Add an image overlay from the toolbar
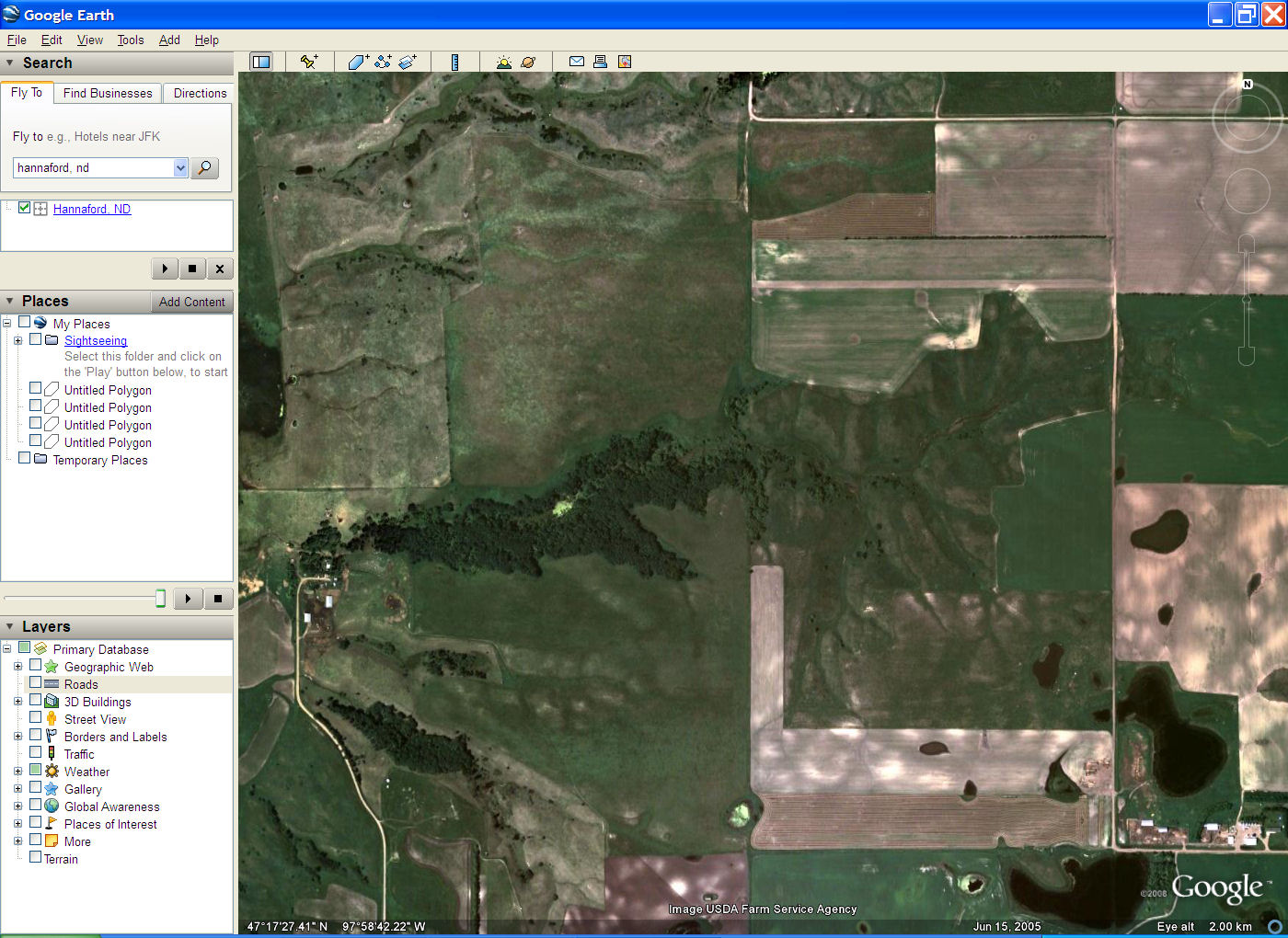This screenshot has width=1288, height=938. tap(408, 62)
